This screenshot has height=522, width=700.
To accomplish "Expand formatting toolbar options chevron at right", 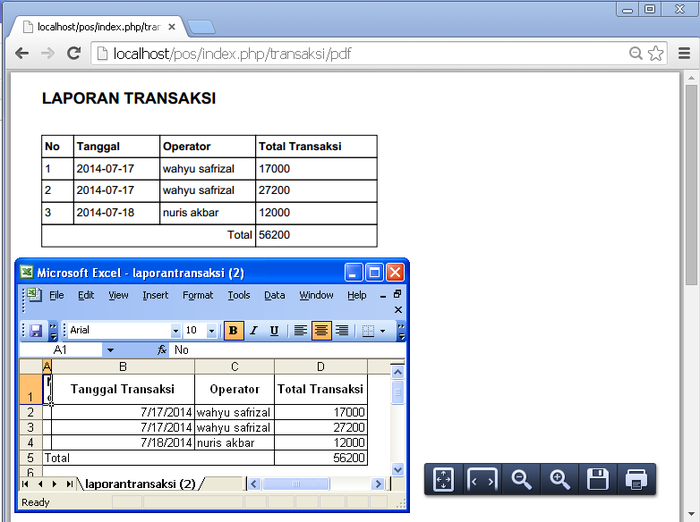I will 401,331.
